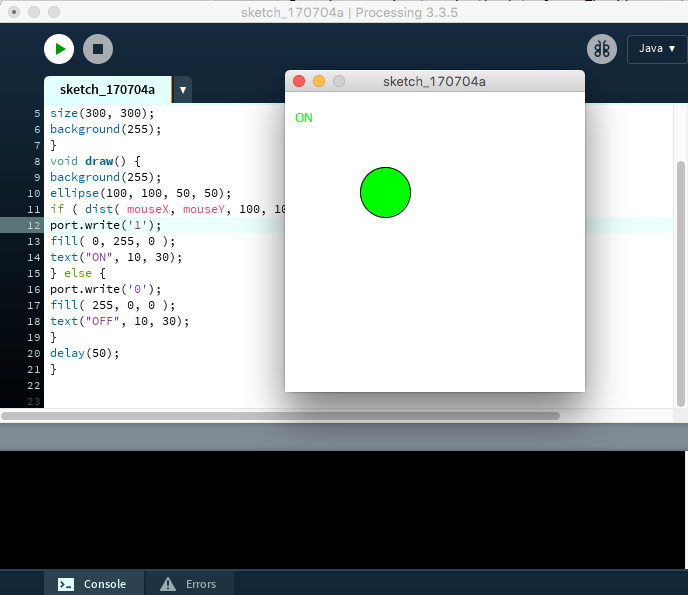
Task: Click the fill( 255, 0, 0 ) line
Action: pyautogui.click(x=112, y=305)
